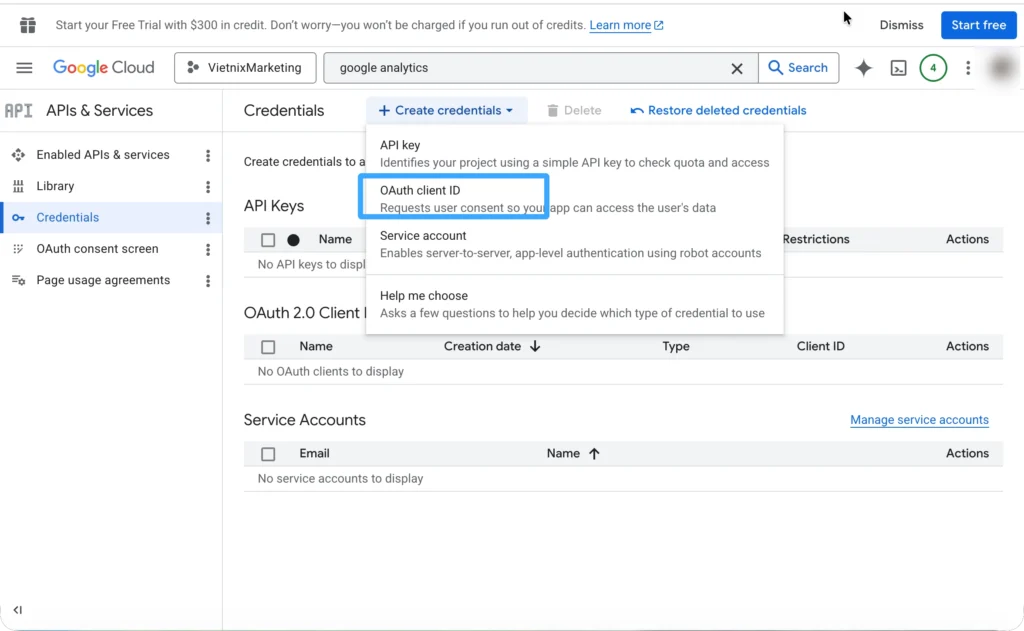The width and height of the screenshot is (1024, 631).
Task: Activate Cloud Shell terminal icon
Action: coord(899,68)
